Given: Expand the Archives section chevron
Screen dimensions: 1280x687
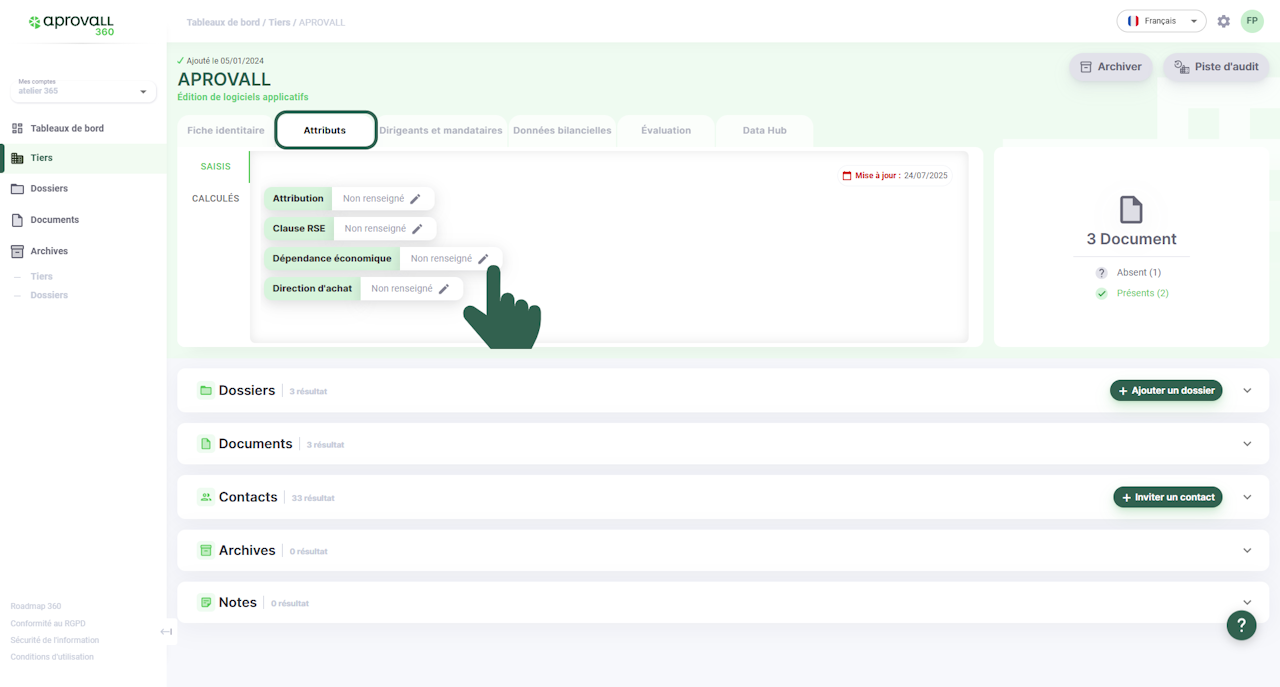Looking at the screenshot, I should click(x=1247, y=550).
